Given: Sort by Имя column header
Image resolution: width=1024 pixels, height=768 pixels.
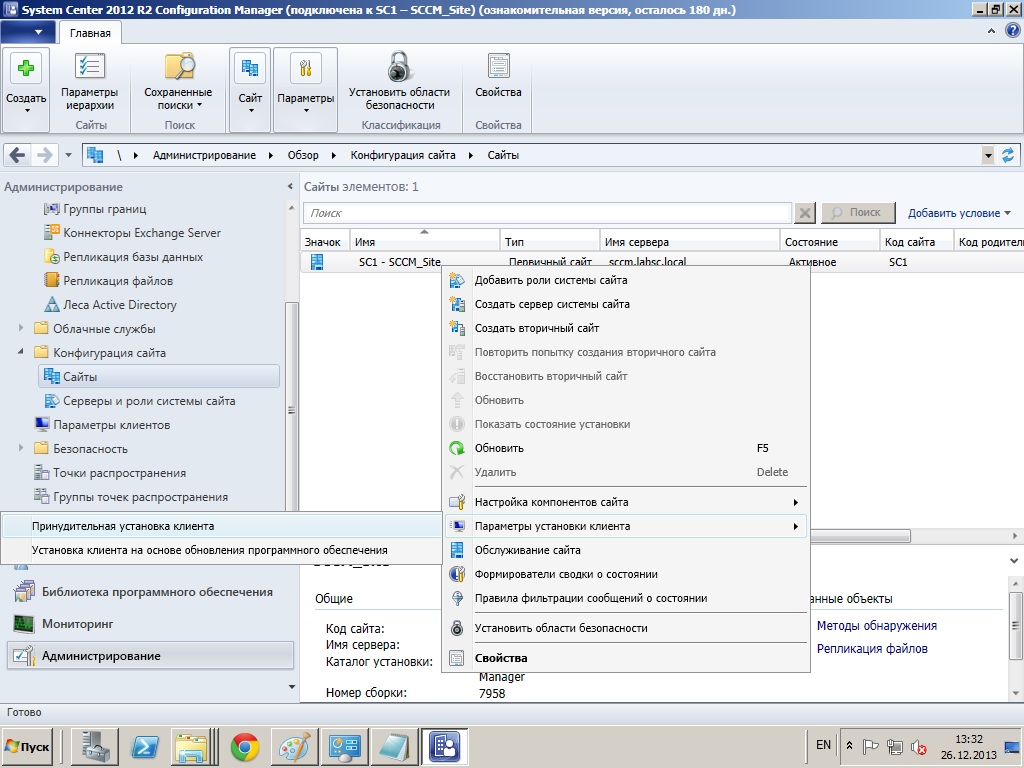Looking at the screenshot, I should pyautogui.click(x=424, y=242).
